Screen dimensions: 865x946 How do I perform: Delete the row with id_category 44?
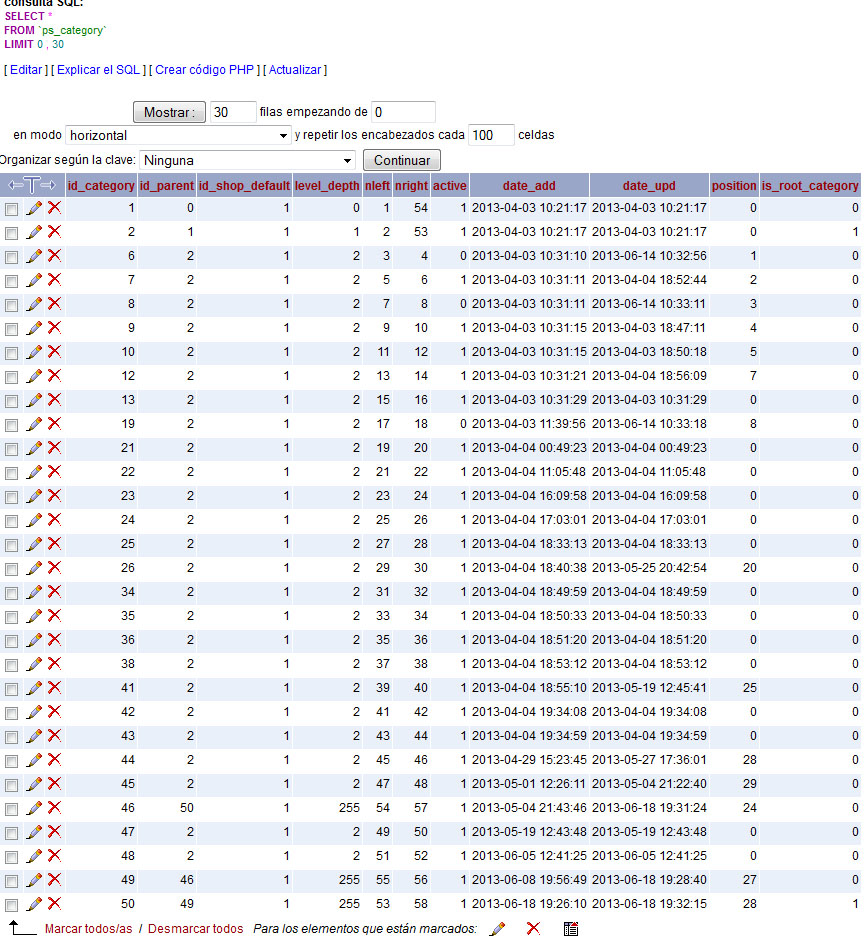pyautogui.click(x=54, y=760)
